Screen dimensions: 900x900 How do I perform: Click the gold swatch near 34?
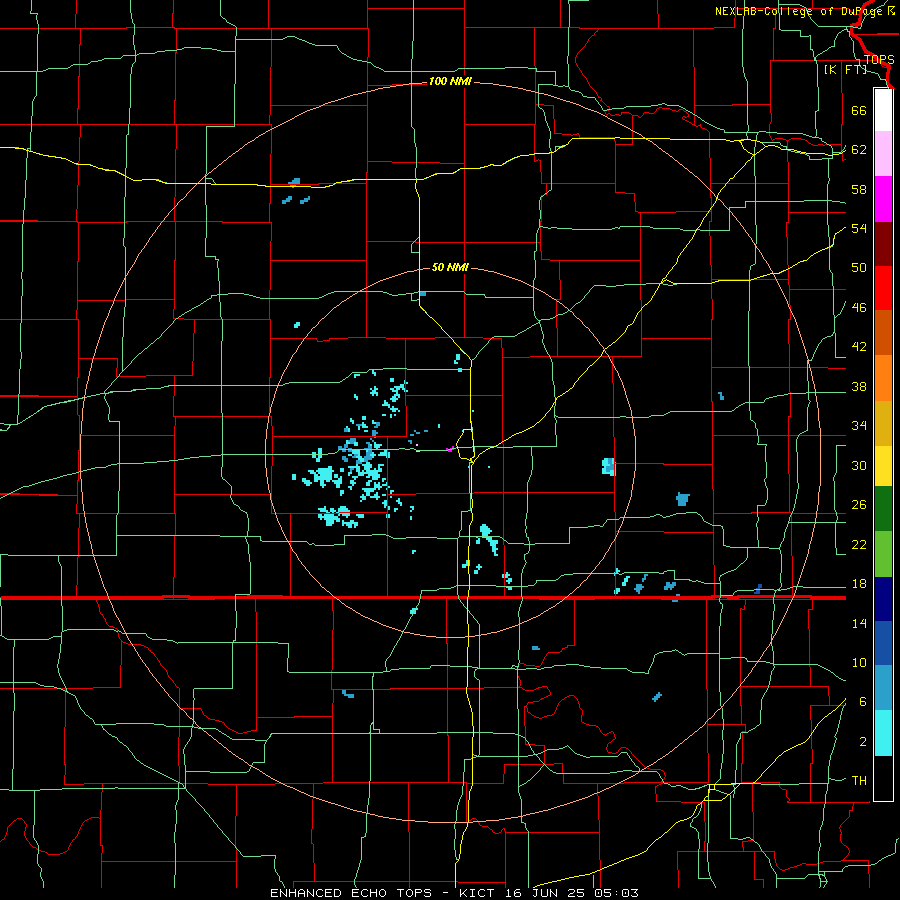click(x=883, y=423)
